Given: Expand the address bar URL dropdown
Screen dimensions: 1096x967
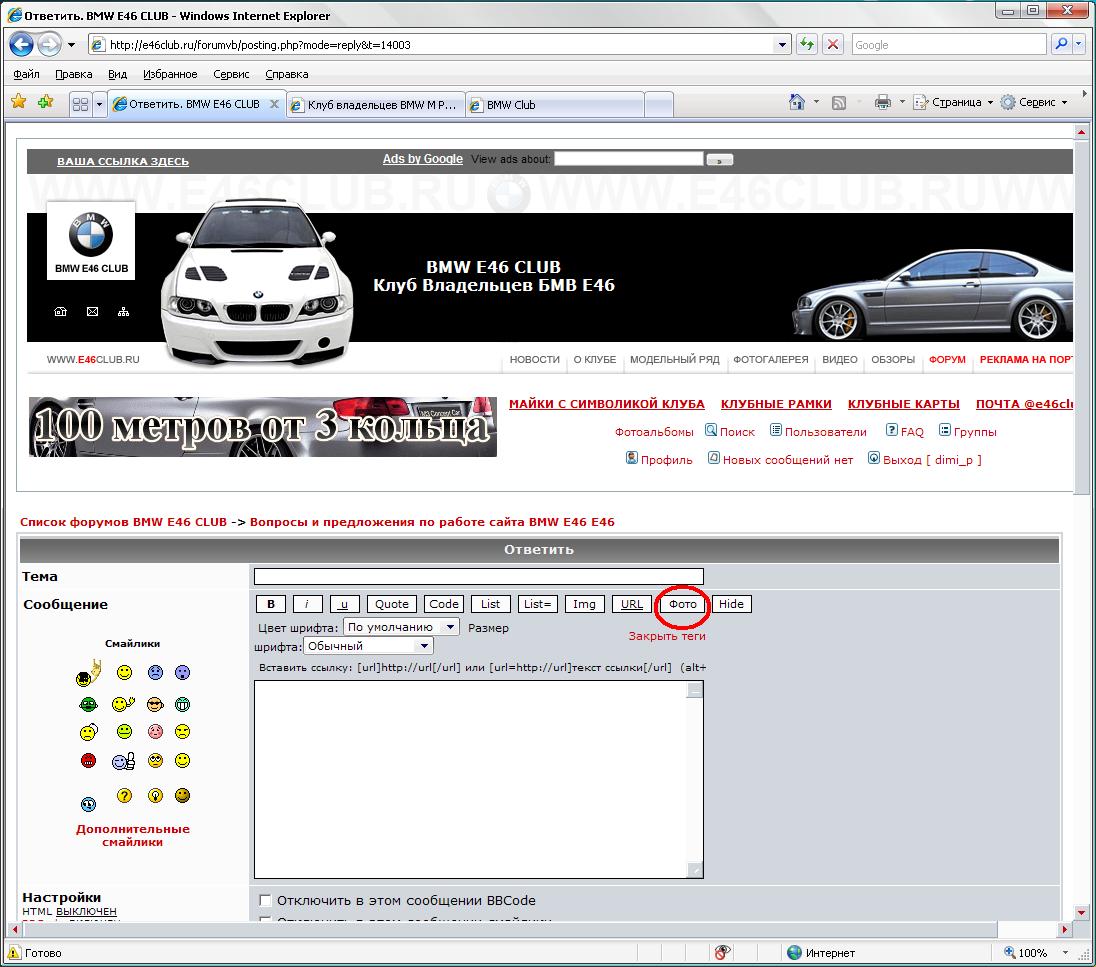Looking at the screenshot, I should click(782, 45).
